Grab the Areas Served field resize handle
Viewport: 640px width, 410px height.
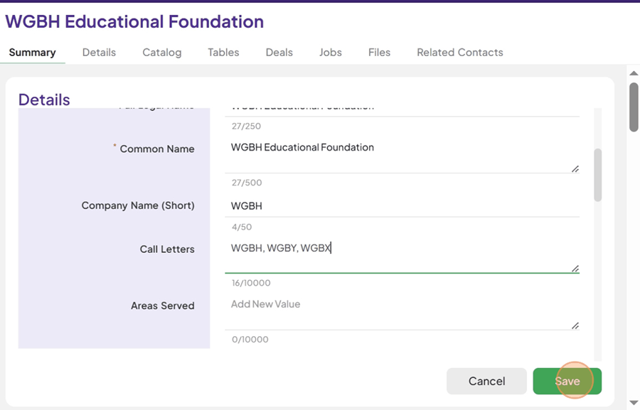tap(575, 325)
